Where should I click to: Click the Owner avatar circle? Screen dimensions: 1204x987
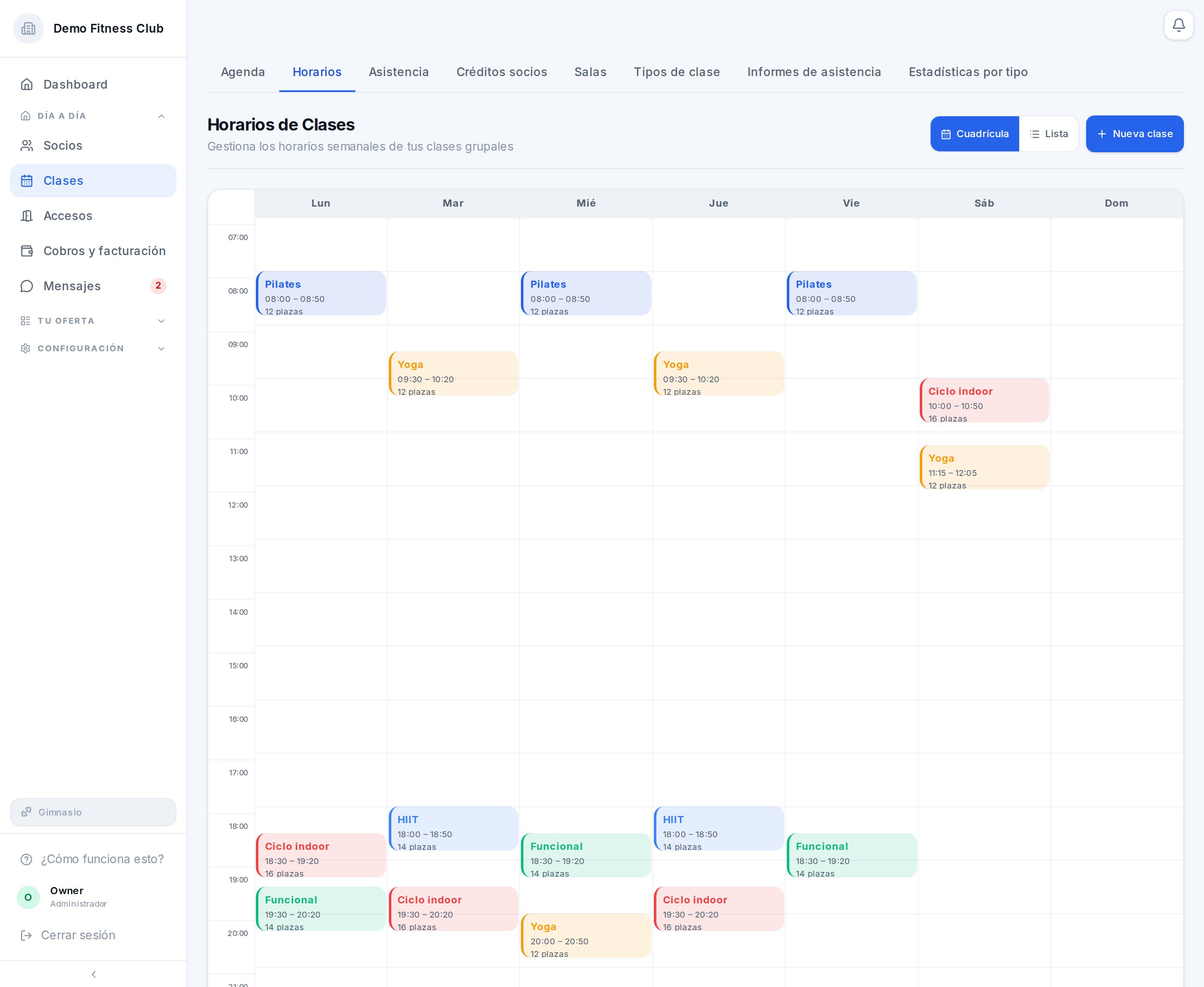pyautogui.click(x=28, y=897)
